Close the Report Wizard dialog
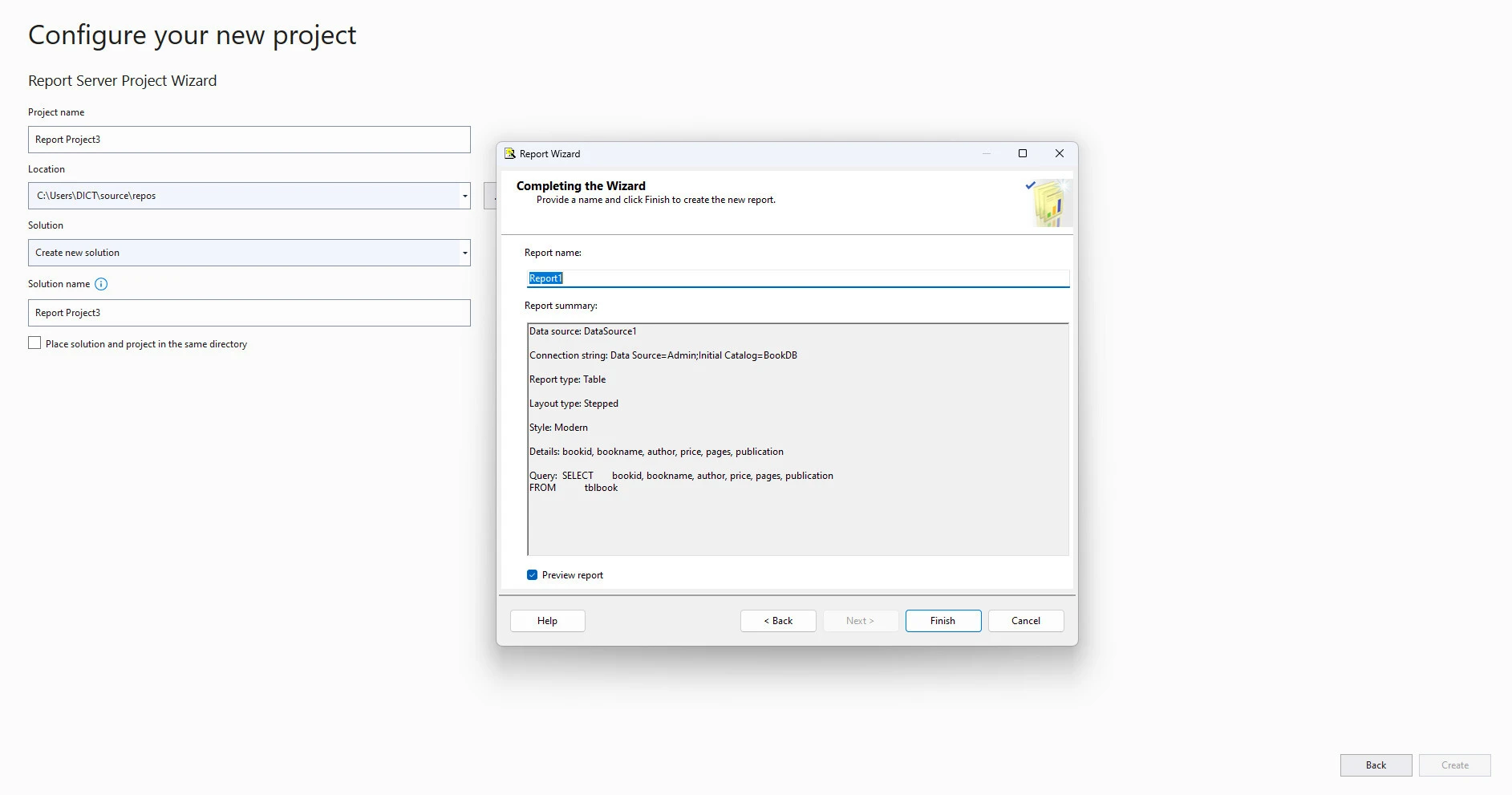The height and width of the screenshot is (795, 1512). [1060, 153]
